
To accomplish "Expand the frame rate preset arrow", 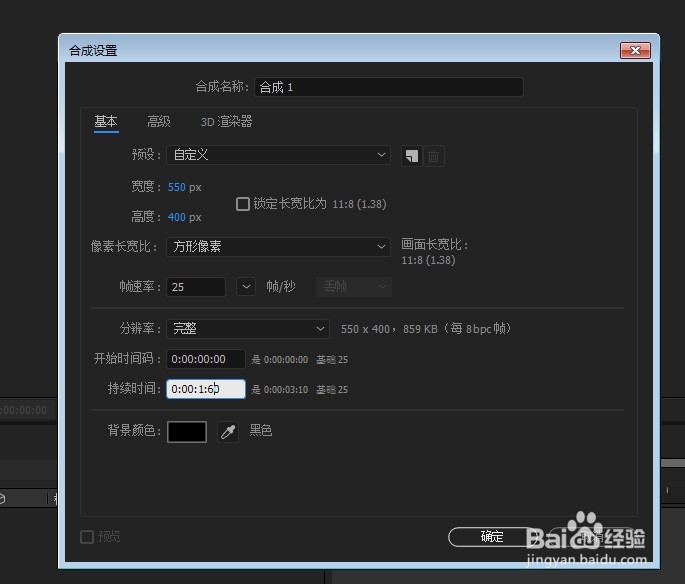I will [246, 287].
